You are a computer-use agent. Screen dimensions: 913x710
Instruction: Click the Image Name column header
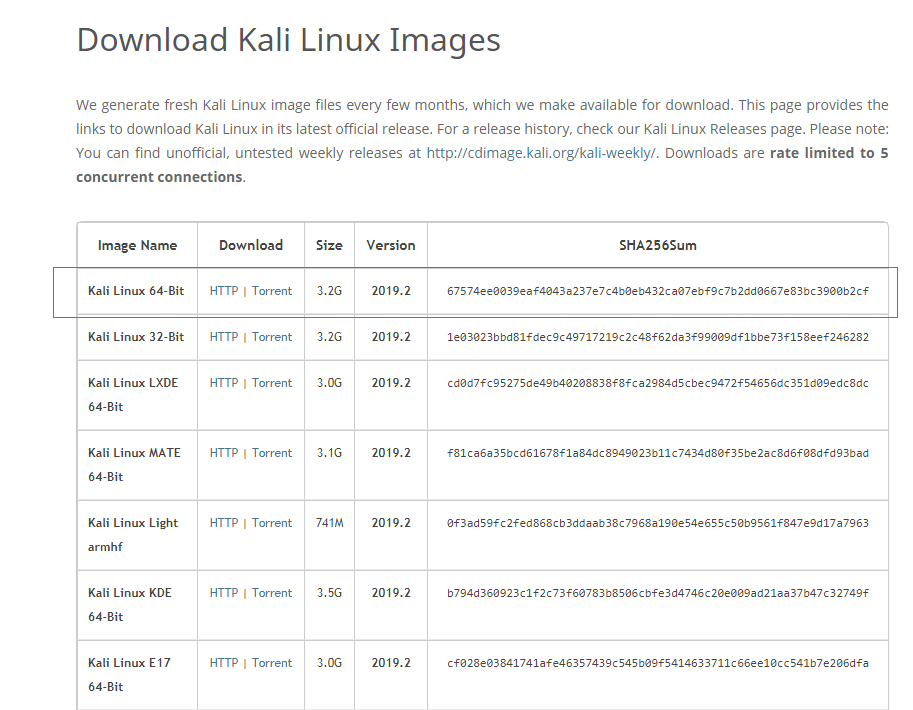coord(137,245)
